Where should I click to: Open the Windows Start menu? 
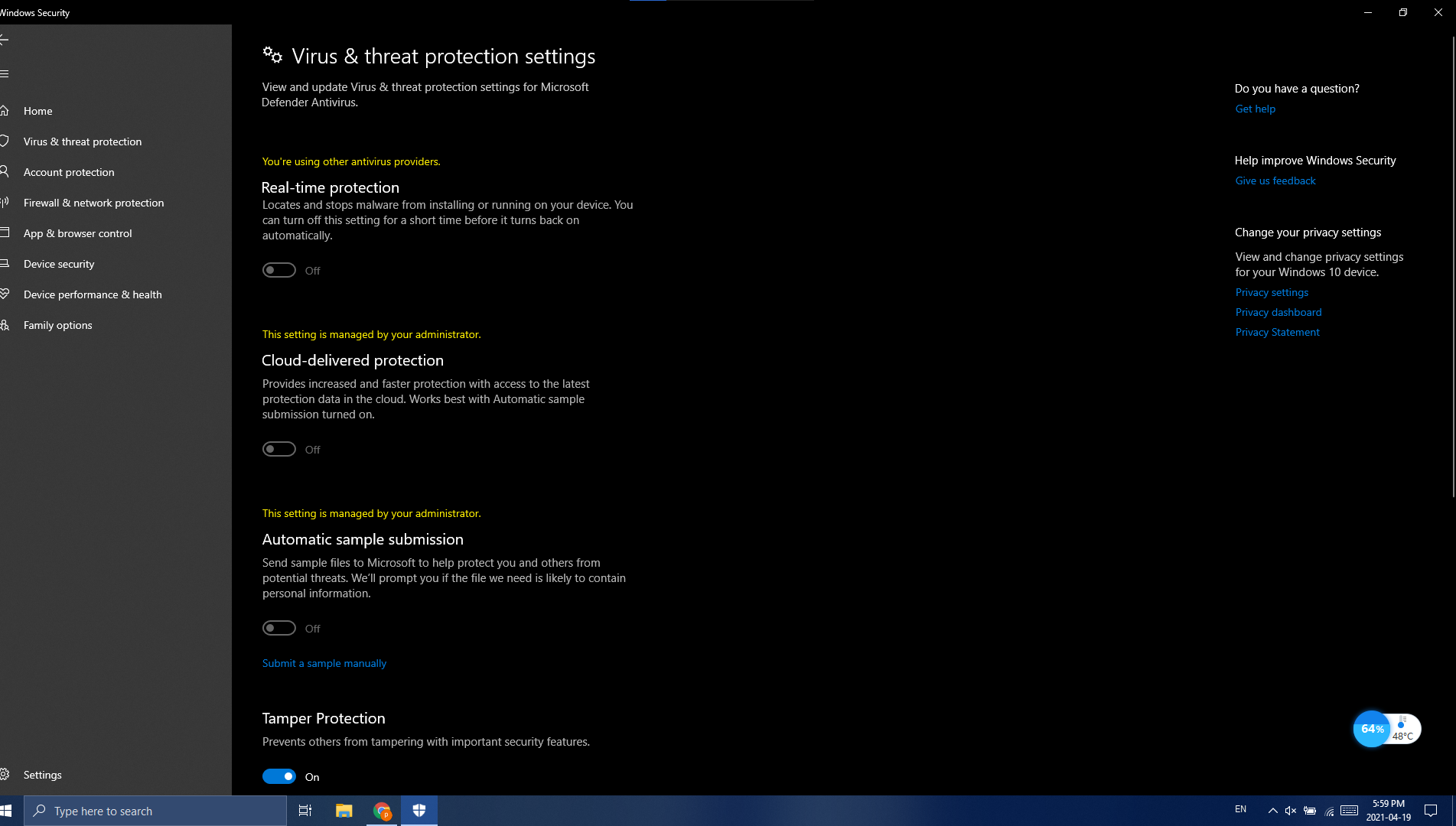tap(6, 811)
